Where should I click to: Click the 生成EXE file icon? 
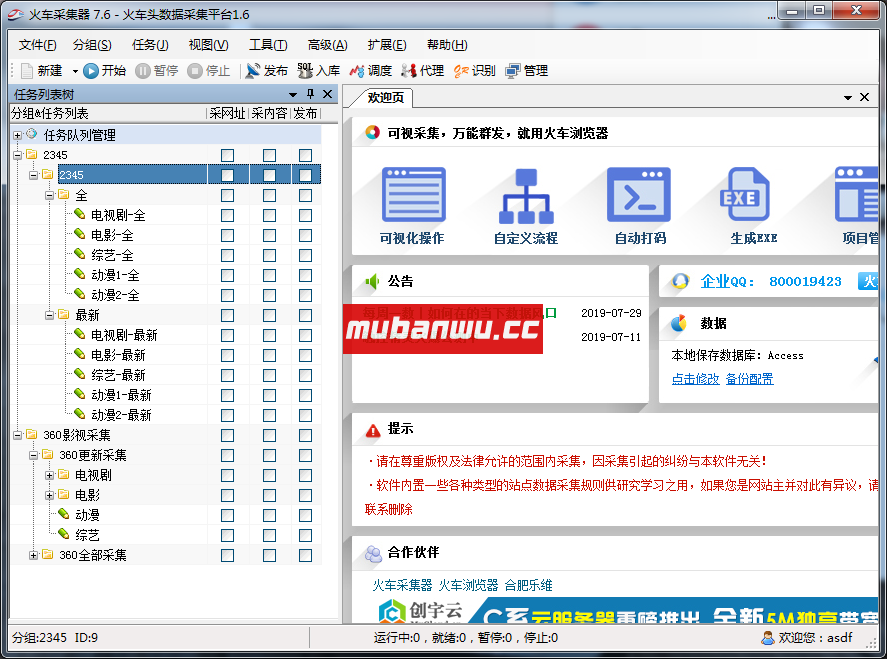pos(744,194)
